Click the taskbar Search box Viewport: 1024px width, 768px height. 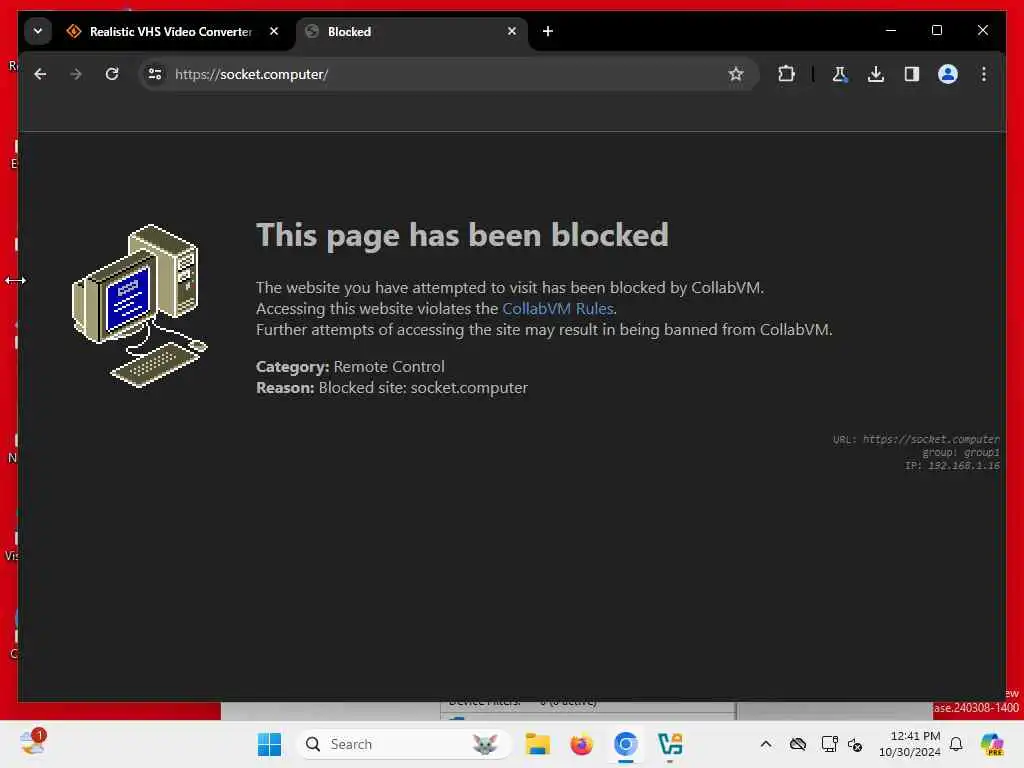pos(404,744)
